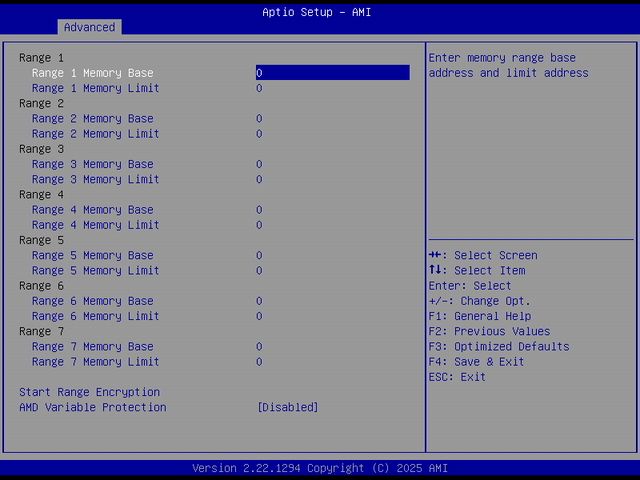The width and height of the screenshot is (640, 480).
Task: Click the up-down arrows Select Item hint
Action: pyautogui.click(x=477, y=271)
